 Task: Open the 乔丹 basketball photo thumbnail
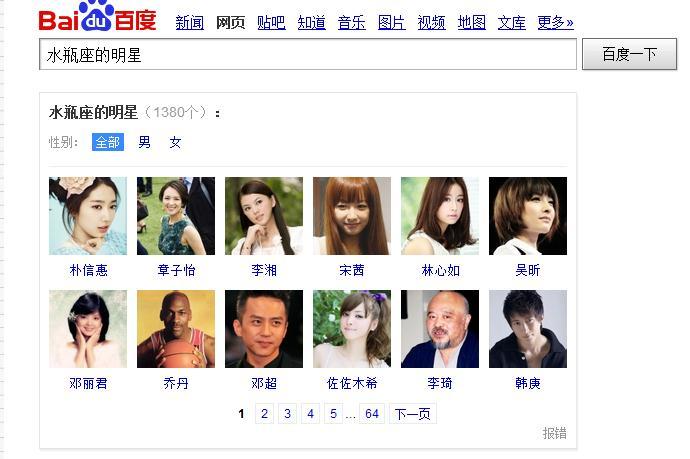[x=176, y=329]
